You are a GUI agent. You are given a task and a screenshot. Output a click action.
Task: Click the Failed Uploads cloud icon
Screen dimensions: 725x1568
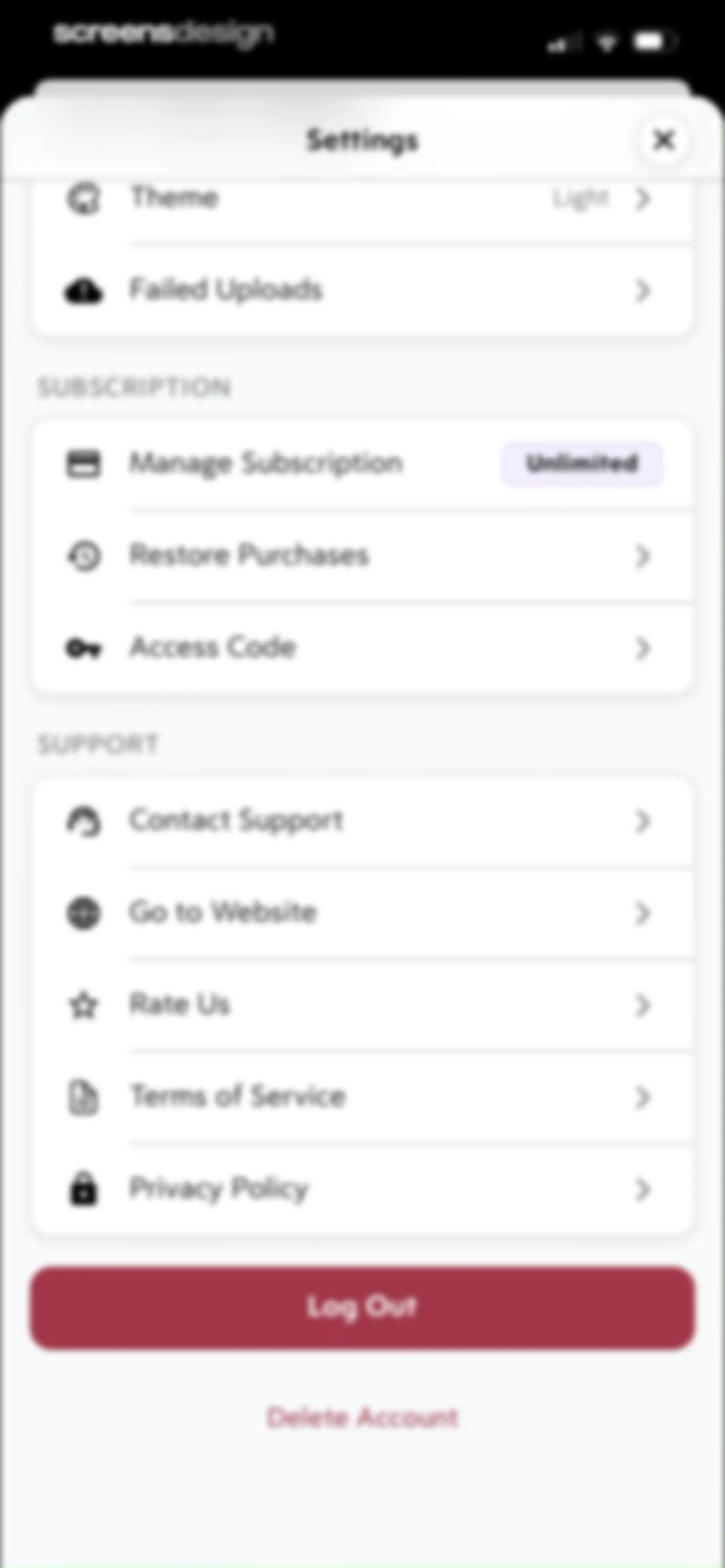(83, 291)
